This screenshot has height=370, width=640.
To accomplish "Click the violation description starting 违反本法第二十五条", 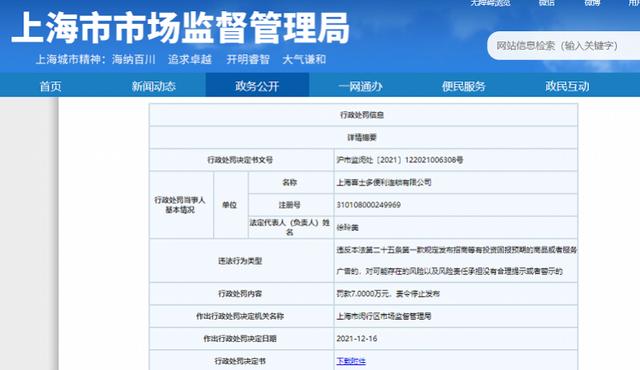I will 456,260.
